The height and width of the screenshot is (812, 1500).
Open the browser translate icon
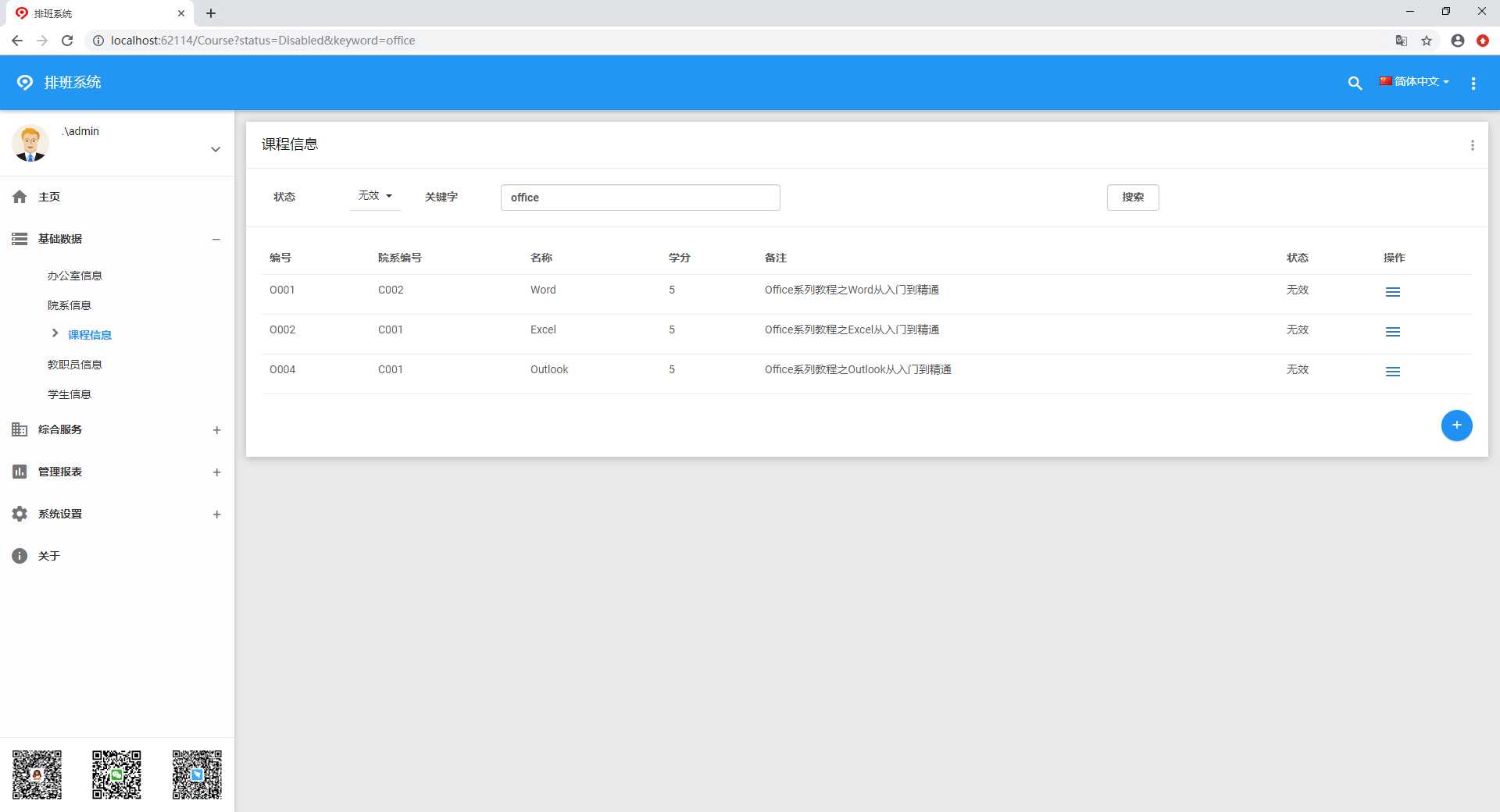point(1402,41)
